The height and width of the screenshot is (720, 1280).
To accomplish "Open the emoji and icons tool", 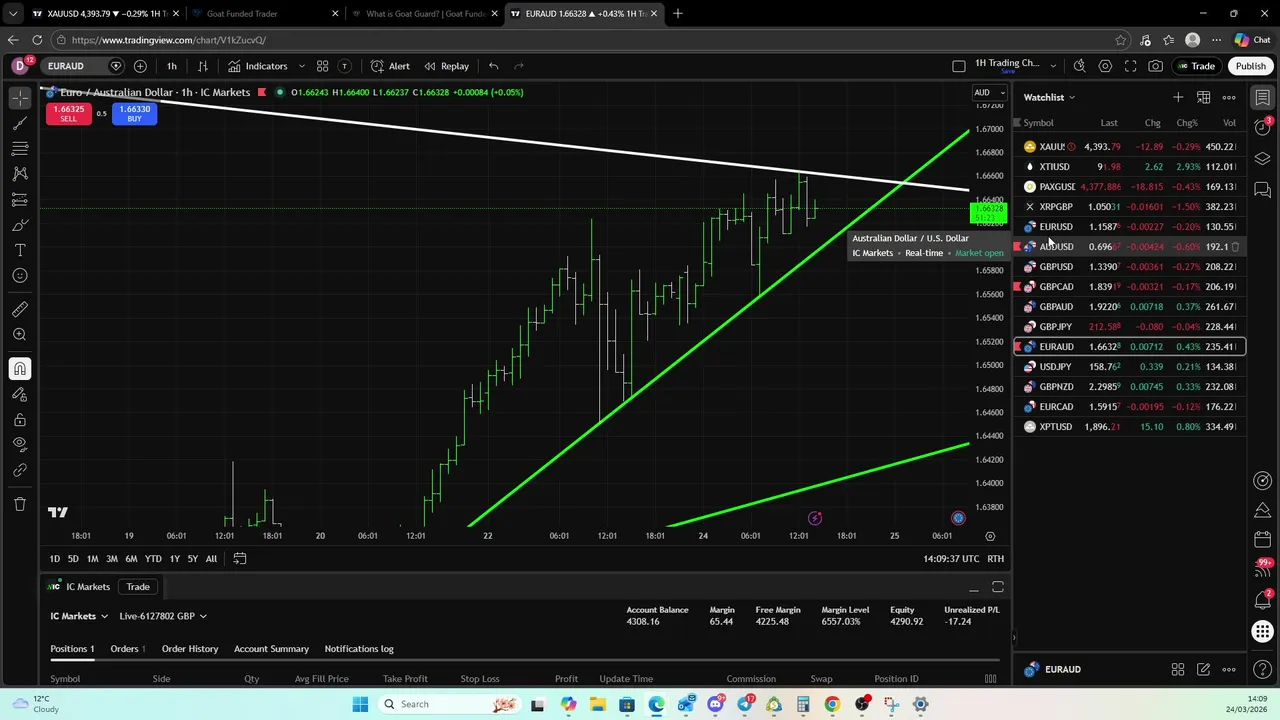I will click(x=20, y=276).
